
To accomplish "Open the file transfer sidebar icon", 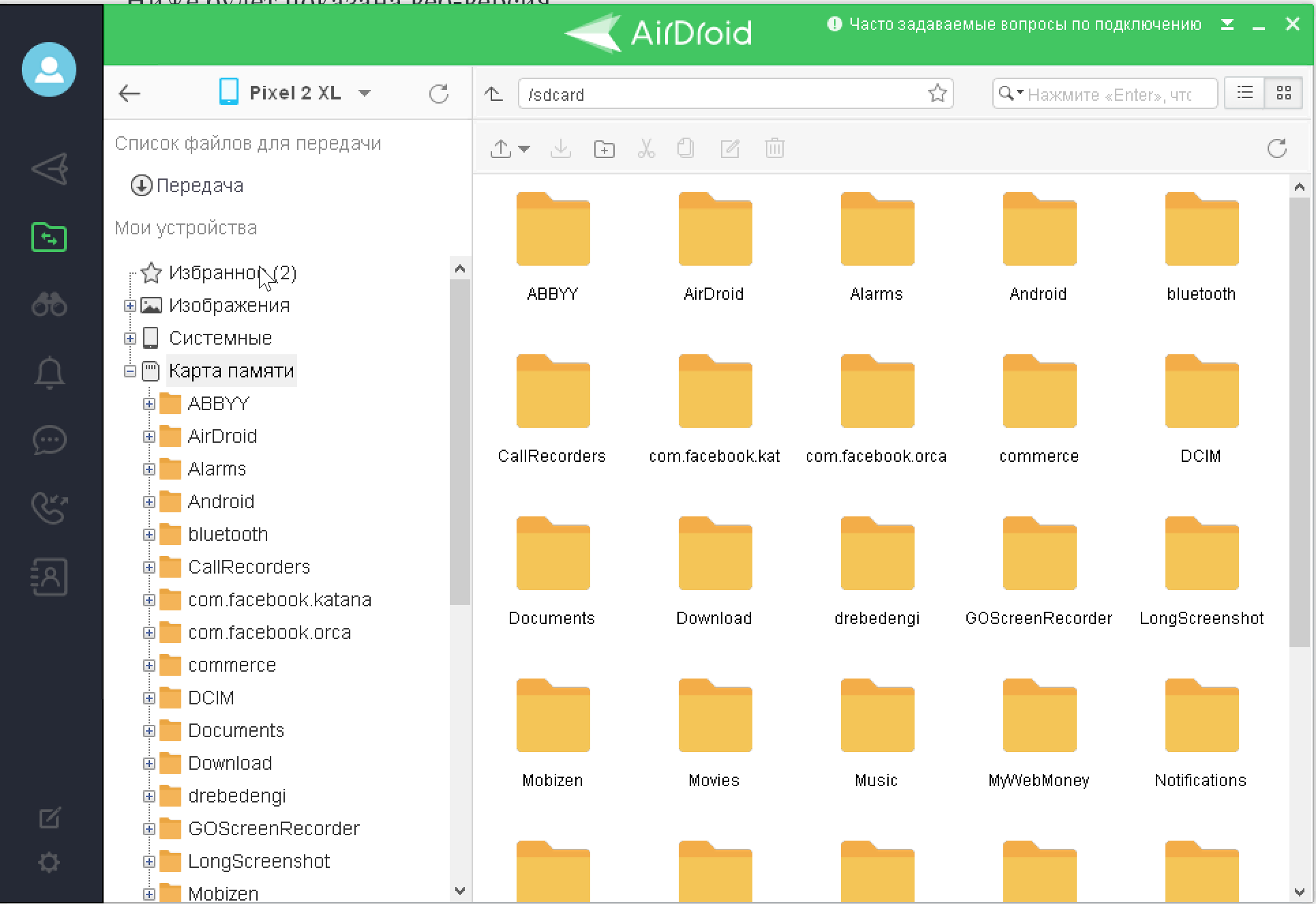I will tap(49, 237).
